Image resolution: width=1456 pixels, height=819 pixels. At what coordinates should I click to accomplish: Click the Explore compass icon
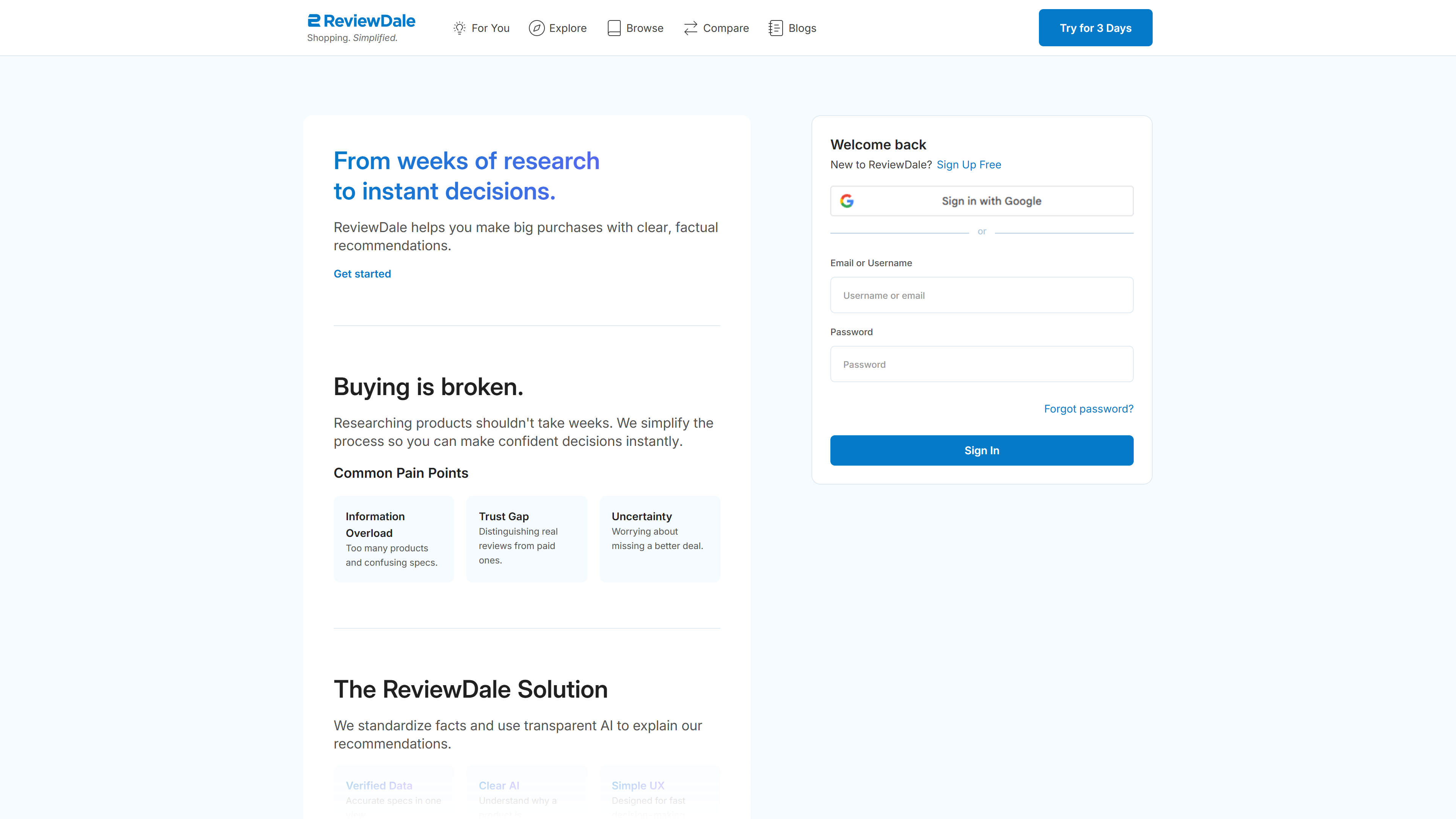(x=537, y=28)
